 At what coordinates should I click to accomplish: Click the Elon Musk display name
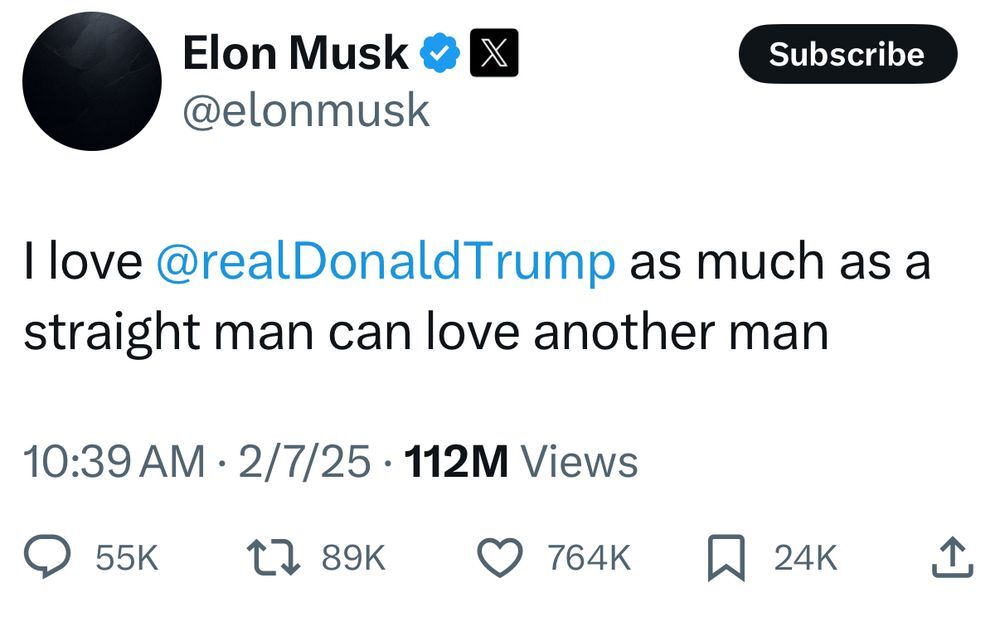pos(295,53)
